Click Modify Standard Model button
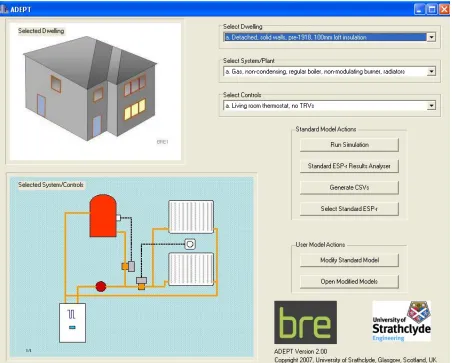This screenshot has height=363, width=452. pyautogui.click(x=349, y=260)
